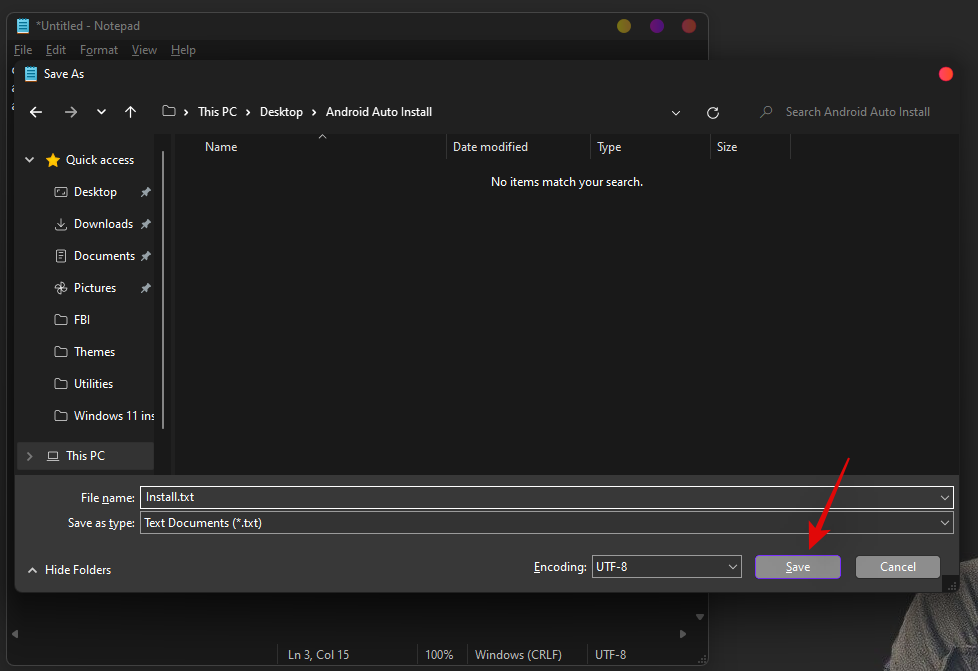
Task: Open Desktop in Quick access
Action: 95,192
